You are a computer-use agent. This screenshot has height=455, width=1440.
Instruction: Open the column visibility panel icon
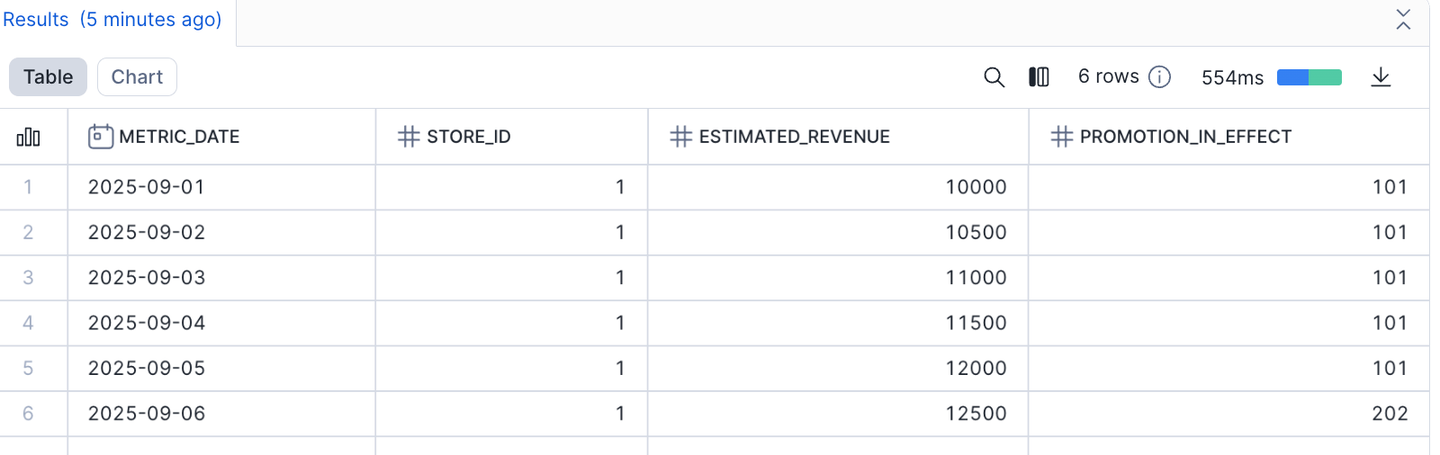coord(1039,77)
